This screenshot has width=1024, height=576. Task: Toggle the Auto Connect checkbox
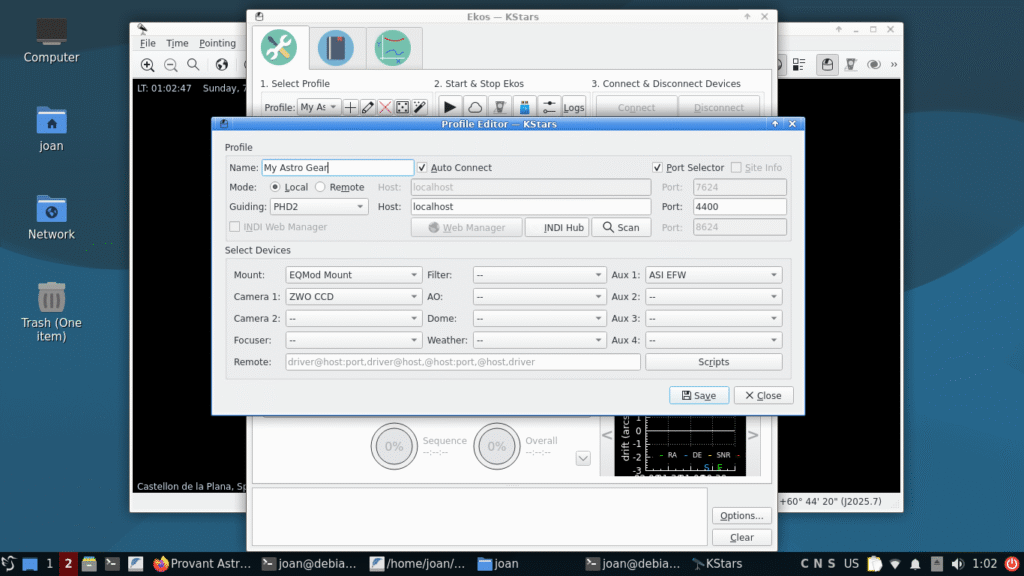click(423, 168)
